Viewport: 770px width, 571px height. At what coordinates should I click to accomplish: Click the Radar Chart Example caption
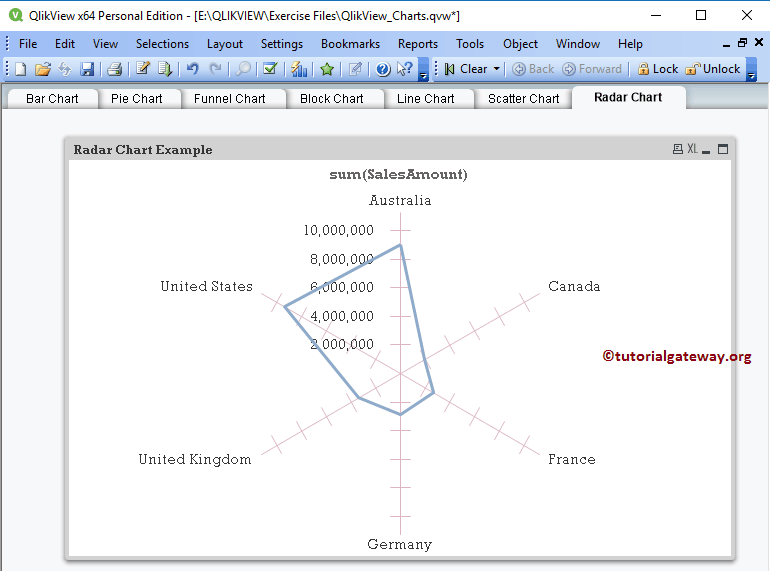[143, 150]
